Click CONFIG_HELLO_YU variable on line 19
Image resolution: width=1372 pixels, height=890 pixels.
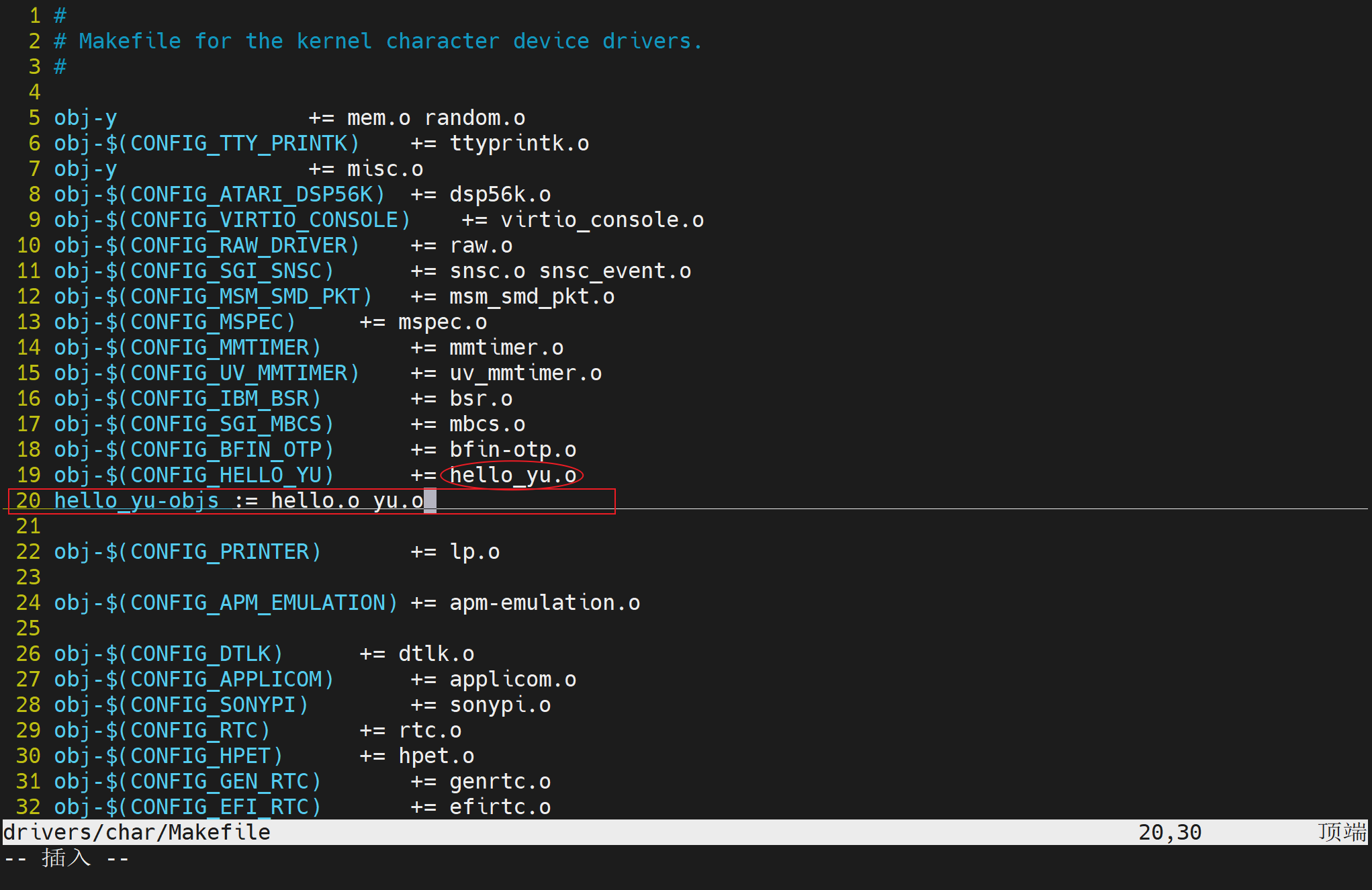coord(226,475)
